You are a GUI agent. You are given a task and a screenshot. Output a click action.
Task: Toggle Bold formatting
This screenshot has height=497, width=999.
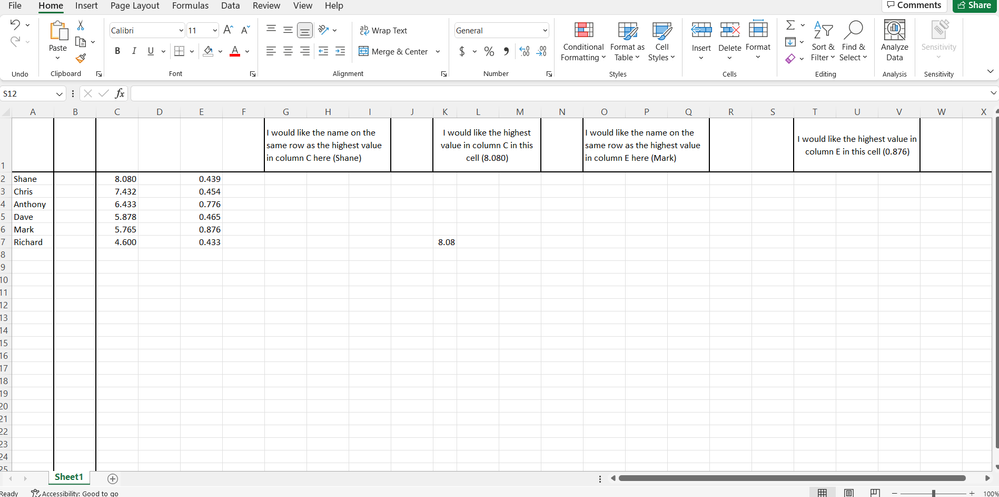tap(118, 51)
